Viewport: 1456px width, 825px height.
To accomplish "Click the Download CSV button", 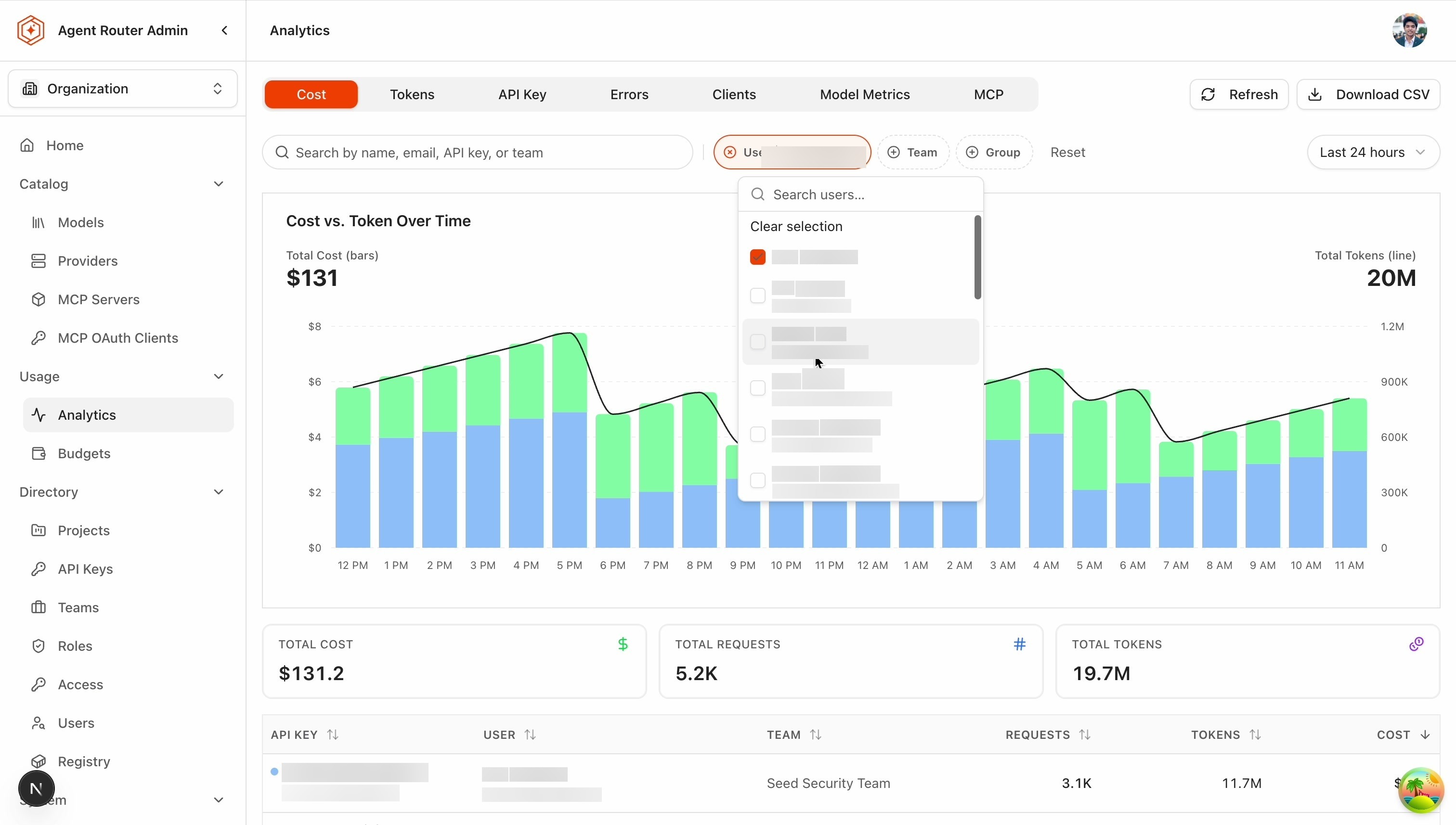I will point(1368,94).
